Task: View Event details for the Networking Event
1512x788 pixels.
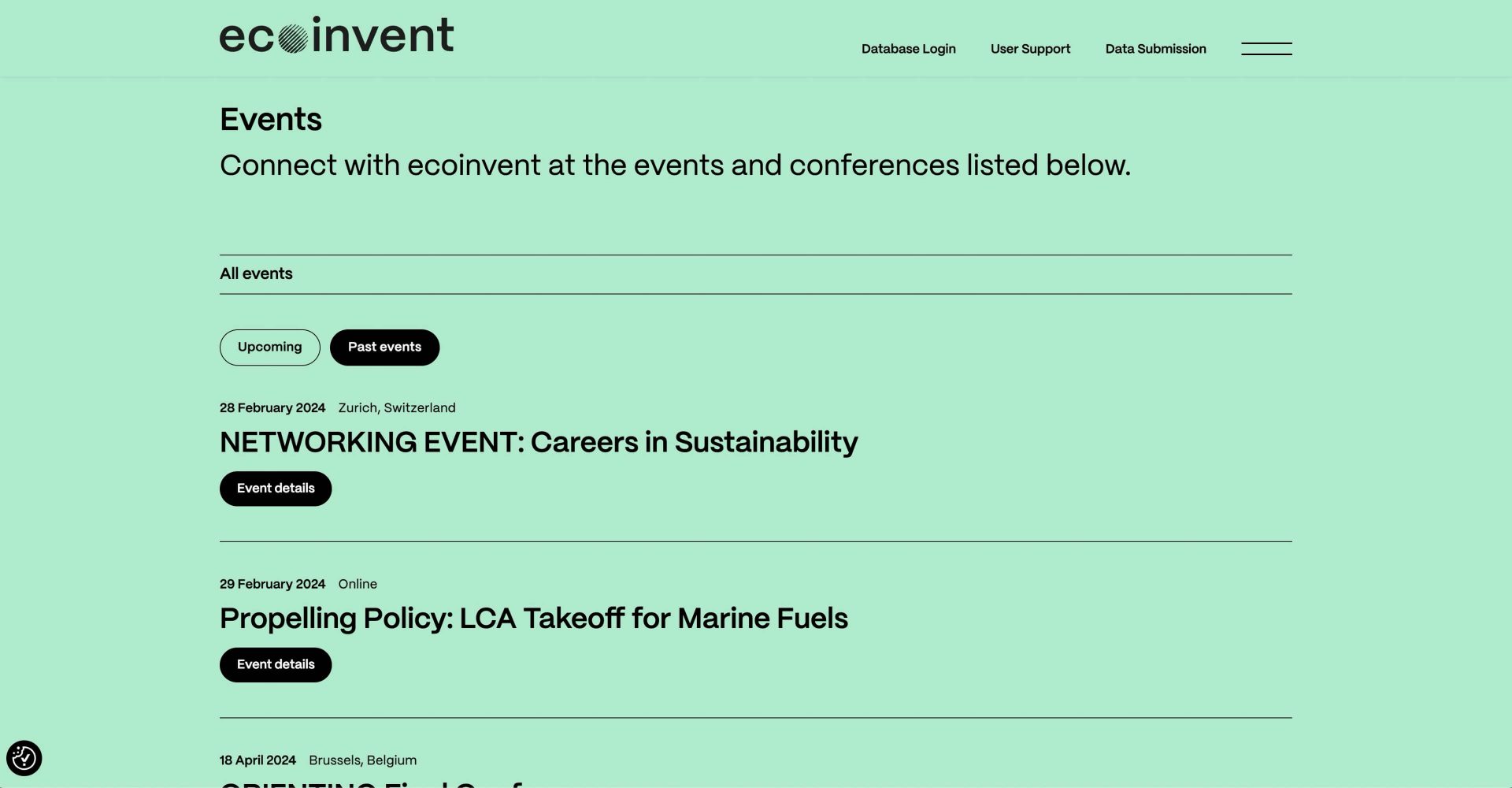Action: [276, 489]
